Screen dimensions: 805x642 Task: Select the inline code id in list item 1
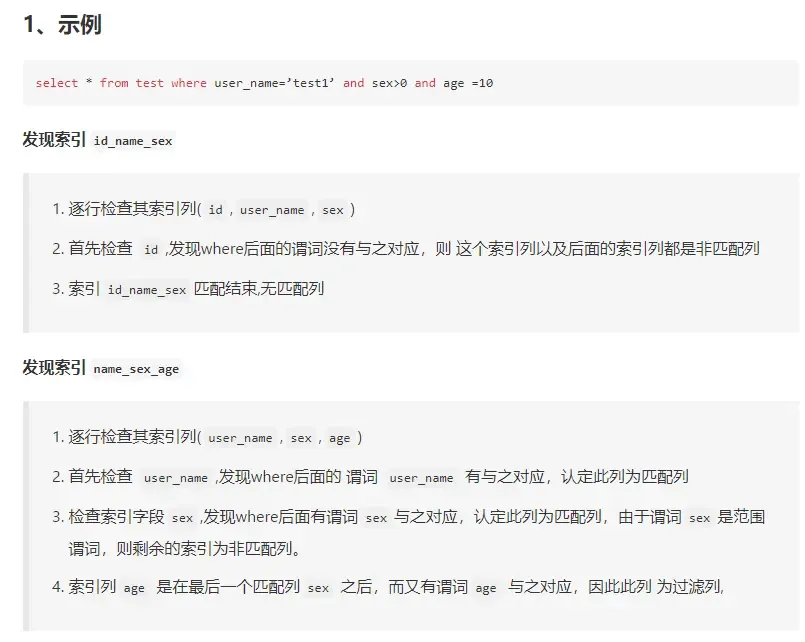215,209
